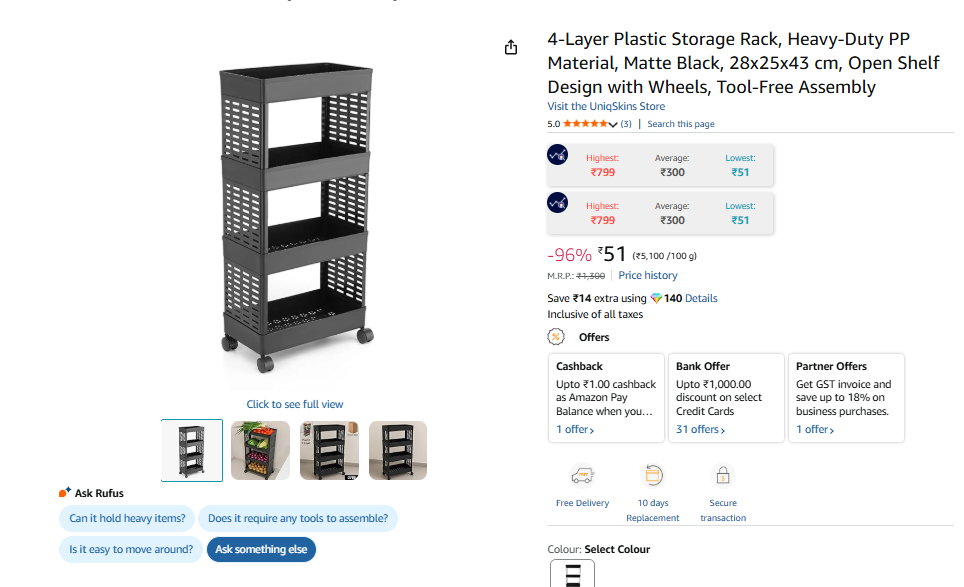Select the thumbnail of rack with vegetables
964x587 pixels.
pyautogui.click(x=260, y=450)
